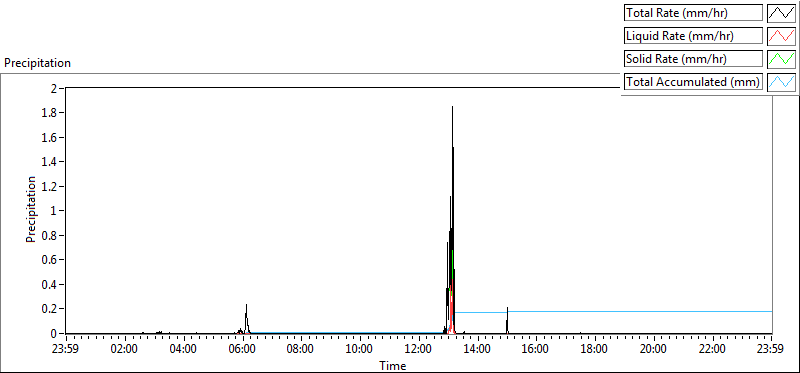Screen dimensions: 800x373
Task: Click the Precipitation chart title
Action: (x=37, y=63)
